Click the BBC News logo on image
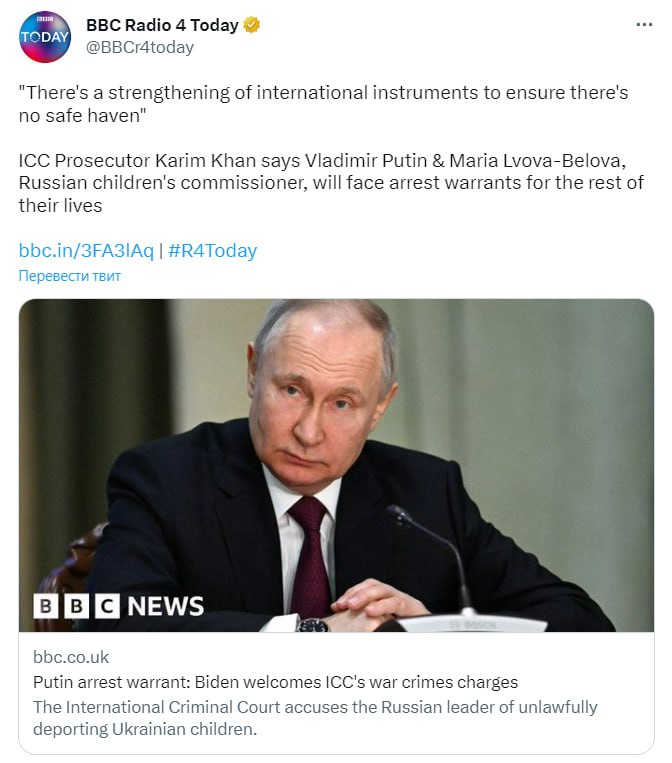 point(118,606)
